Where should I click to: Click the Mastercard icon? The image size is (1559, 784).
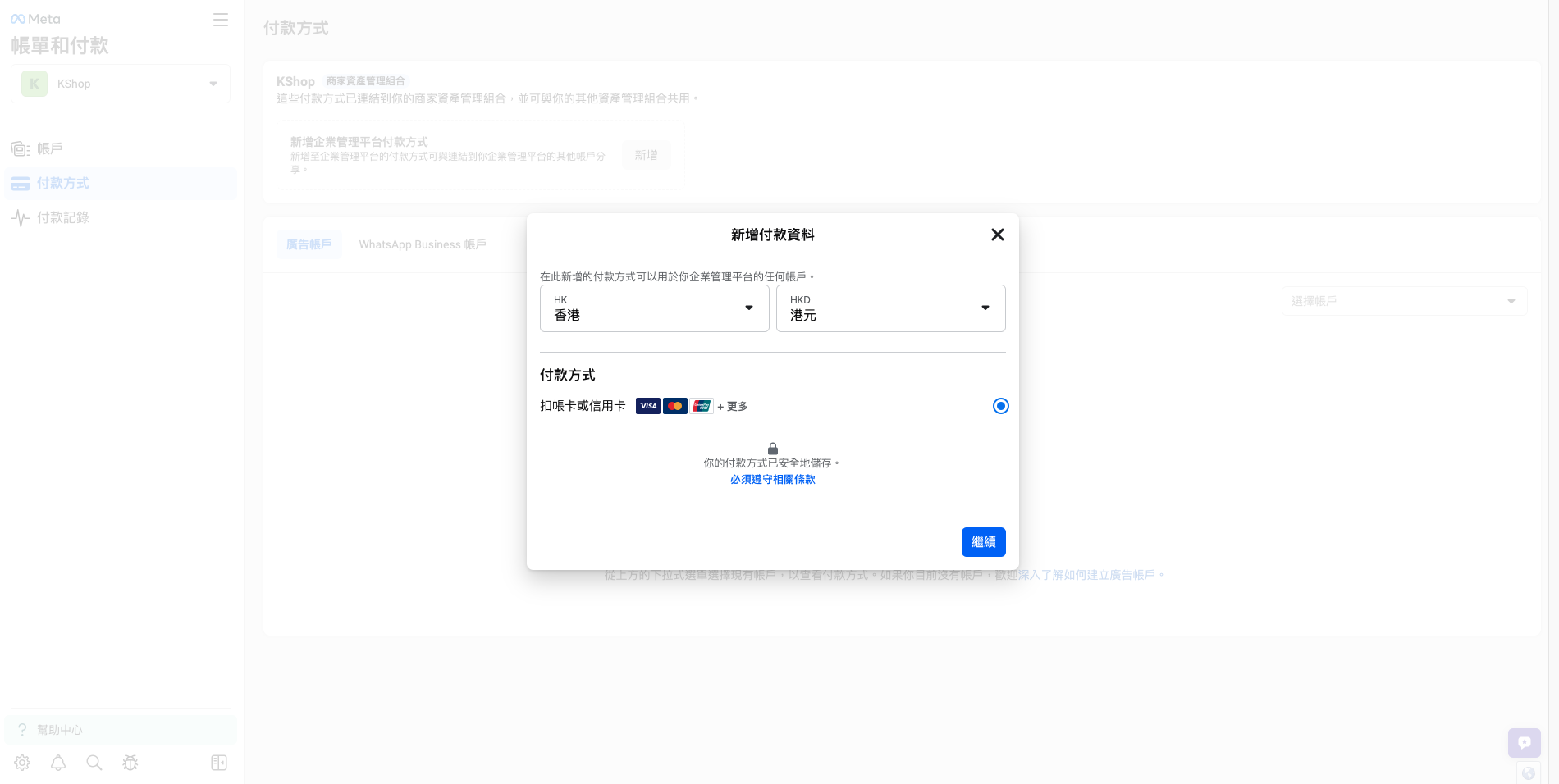tap(675, 406)
